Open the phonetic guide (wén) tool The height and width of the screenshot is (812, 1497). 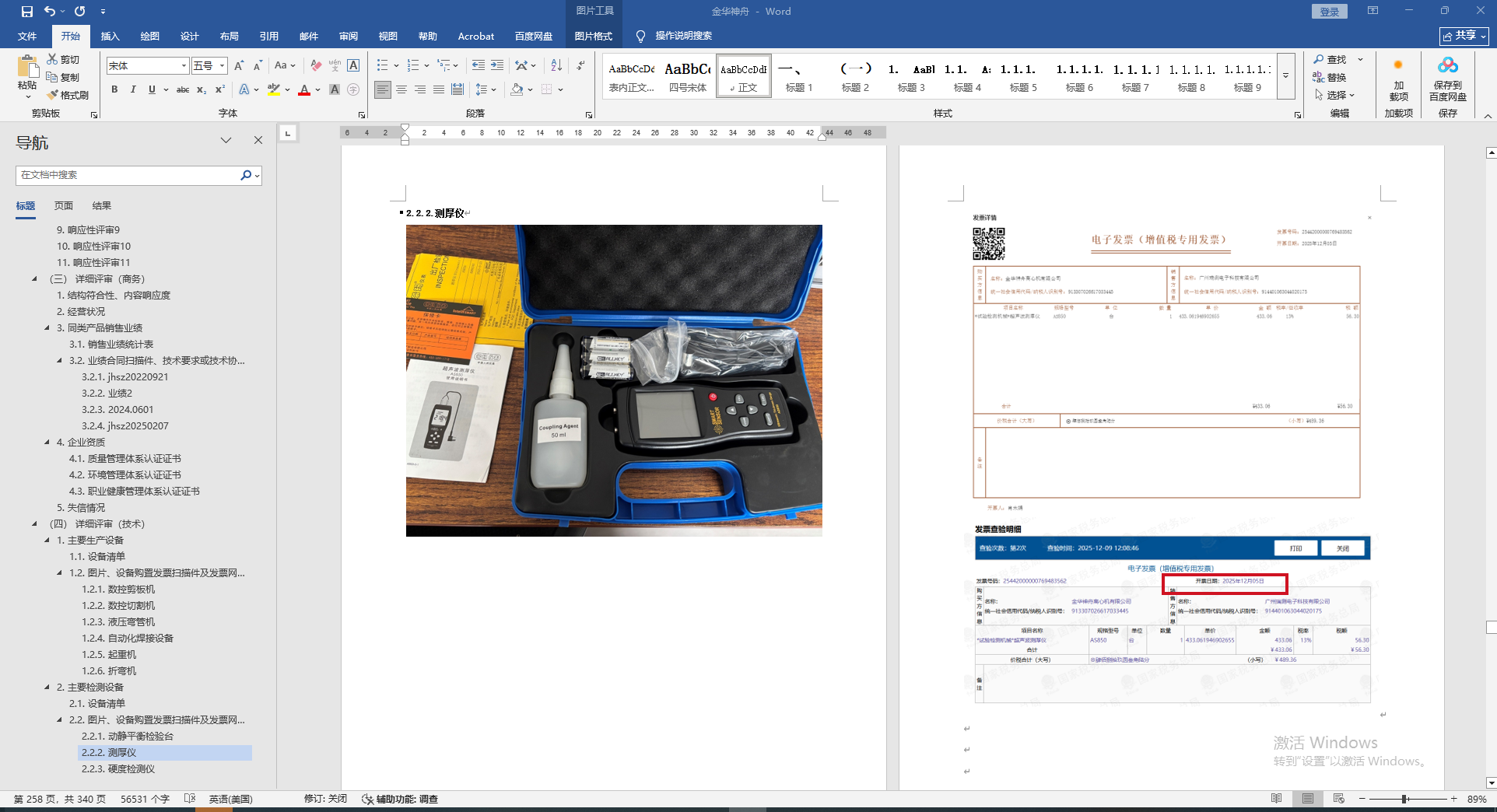(x=335, y=65)
